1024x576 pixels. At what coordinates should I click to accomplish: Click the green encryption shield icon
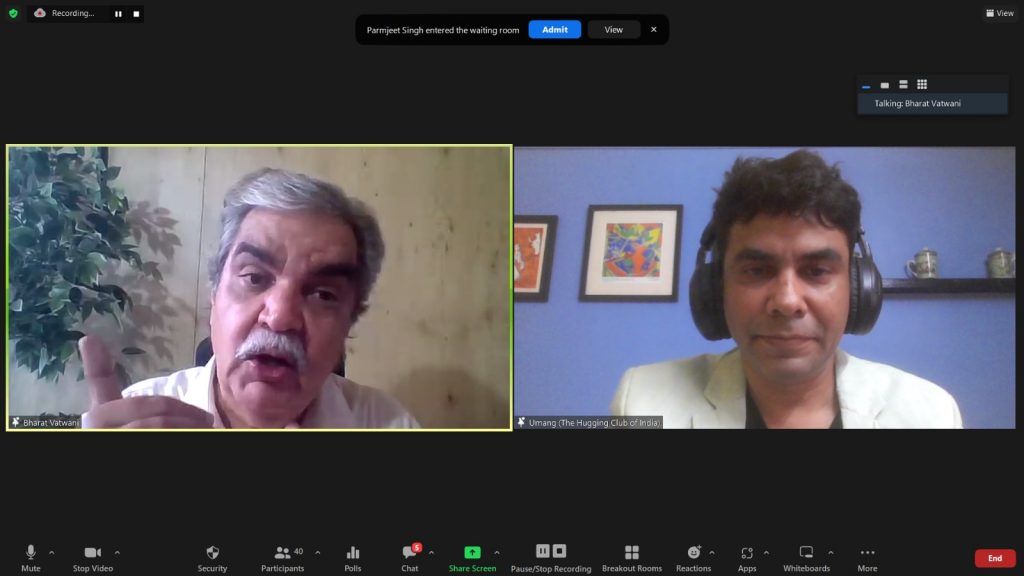(x=13, y=13)
